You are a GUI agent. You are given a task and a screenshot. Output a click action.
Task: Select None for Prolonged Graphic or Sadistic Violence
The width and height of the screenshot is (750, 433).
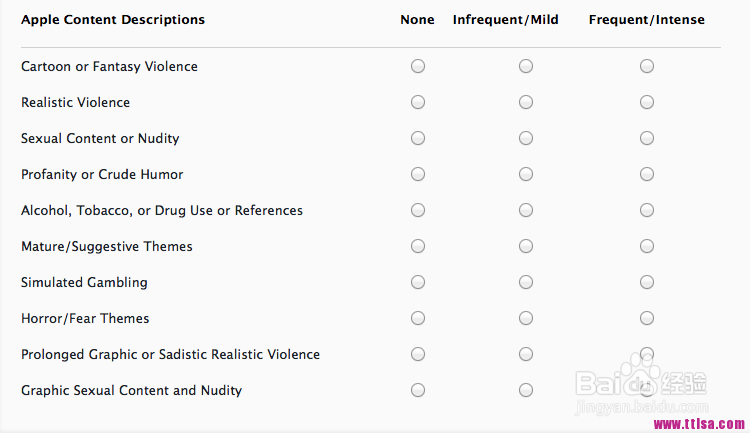(418, 354)
